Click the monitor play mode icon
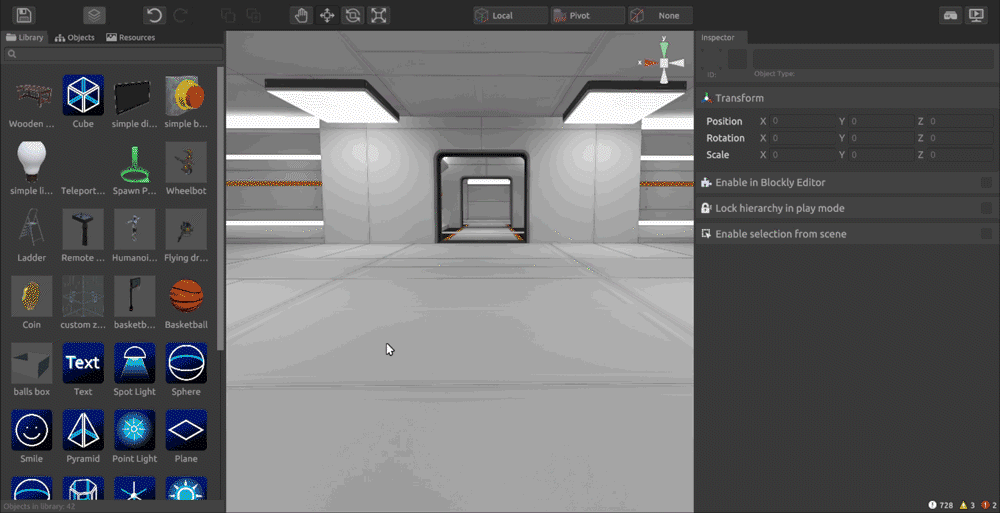Image resolution: width=1000 pixels, height=513 pixels. pos(977,15)
